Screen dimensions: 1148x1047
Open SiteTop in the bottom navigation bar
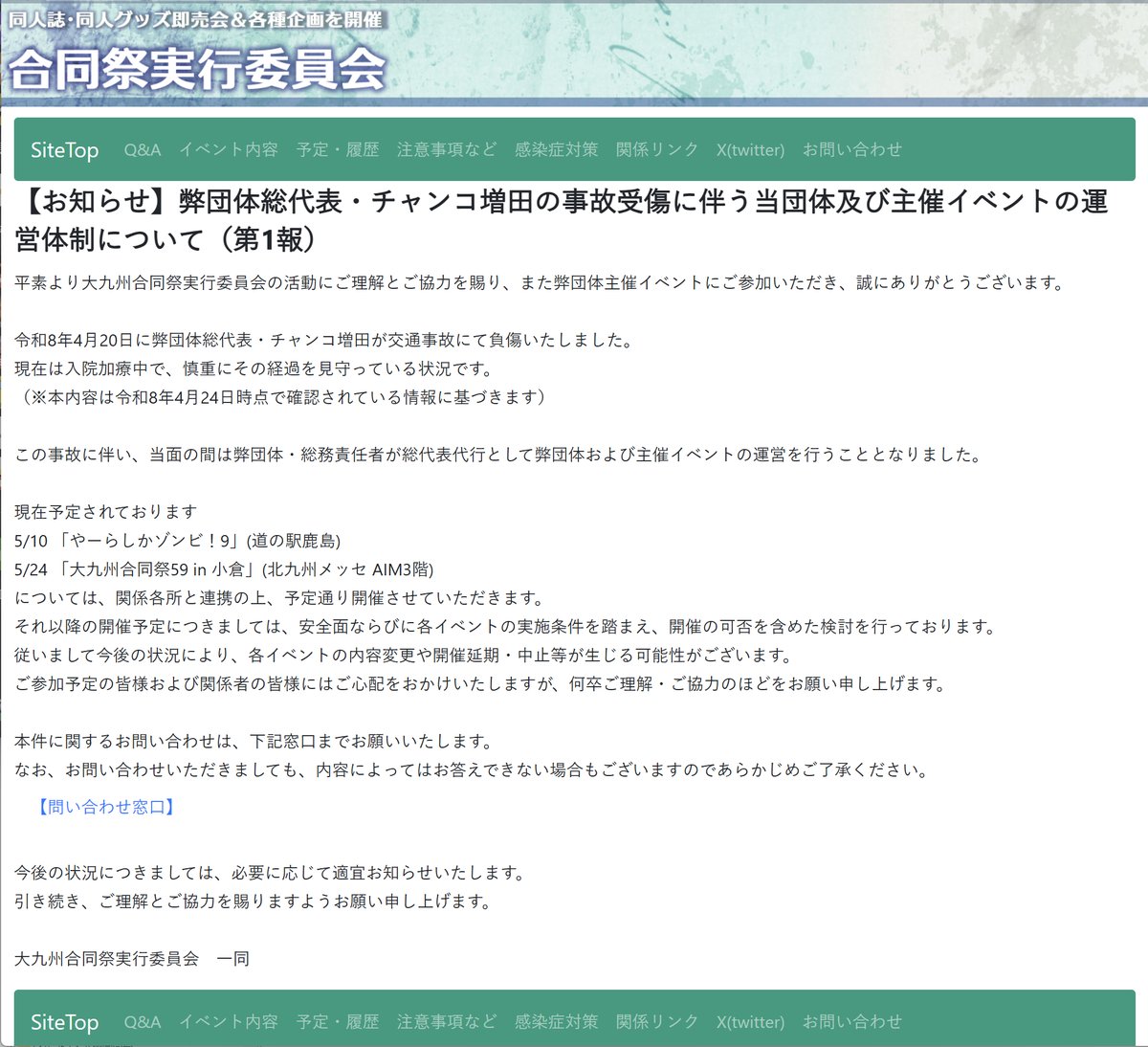64,1022
